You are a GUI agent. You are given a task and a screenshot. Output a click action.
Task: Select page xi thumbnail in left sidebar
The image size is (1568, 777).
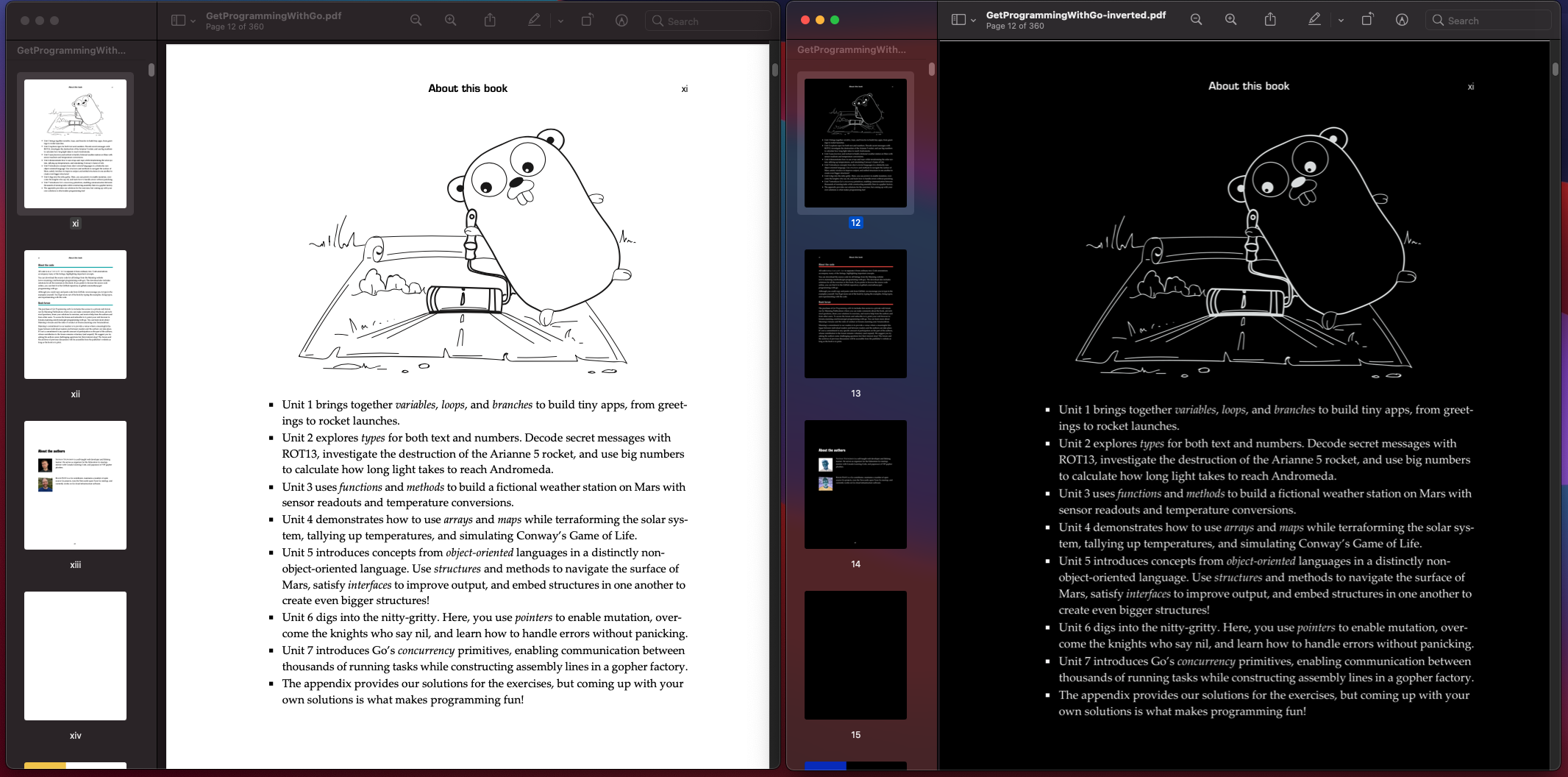tap(75, 143)
